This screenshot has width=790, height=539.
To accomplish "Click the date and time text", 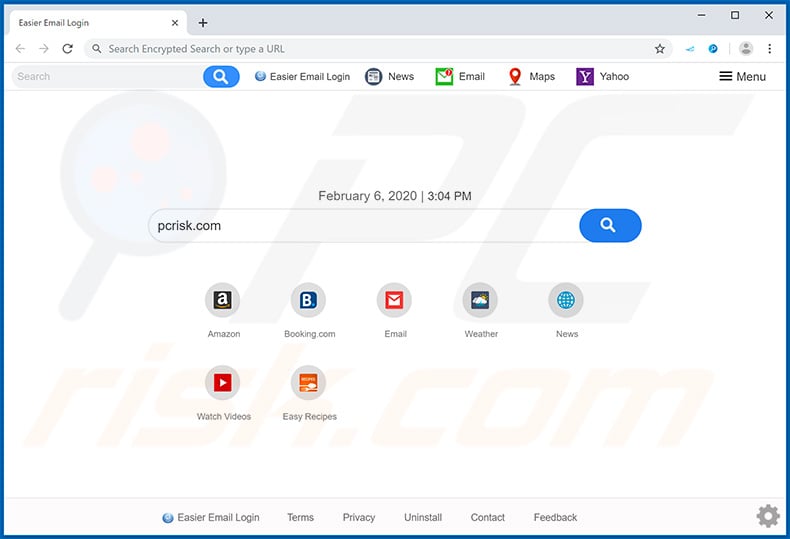I will pyautogui.click(x=394, y=196).
